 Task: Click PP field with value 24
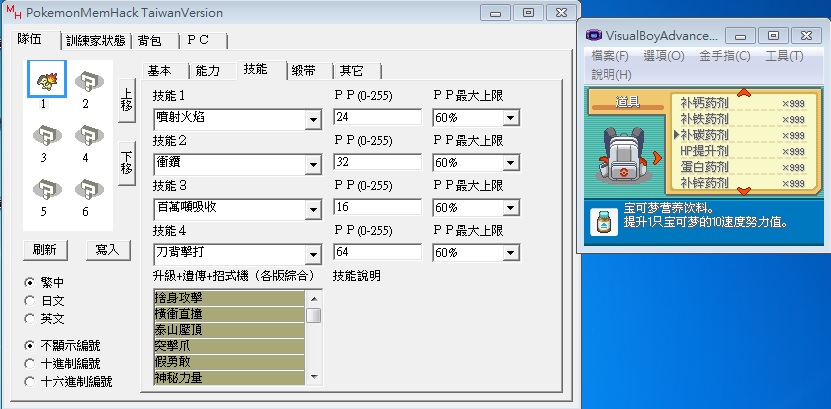tap(377, 117)
